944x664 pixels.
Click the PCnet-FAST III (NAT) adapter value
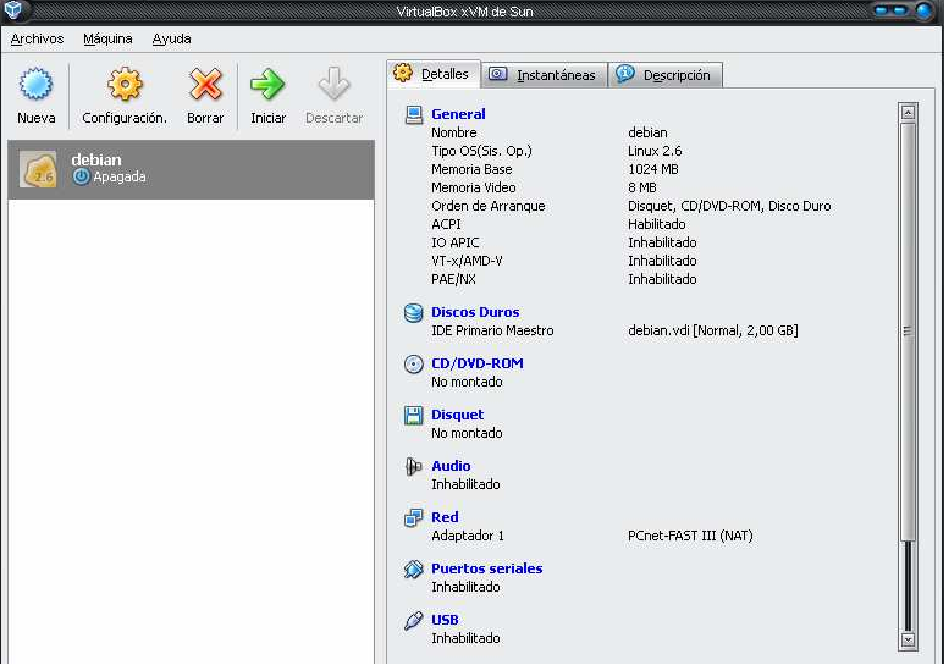click(x=691, y=536)
